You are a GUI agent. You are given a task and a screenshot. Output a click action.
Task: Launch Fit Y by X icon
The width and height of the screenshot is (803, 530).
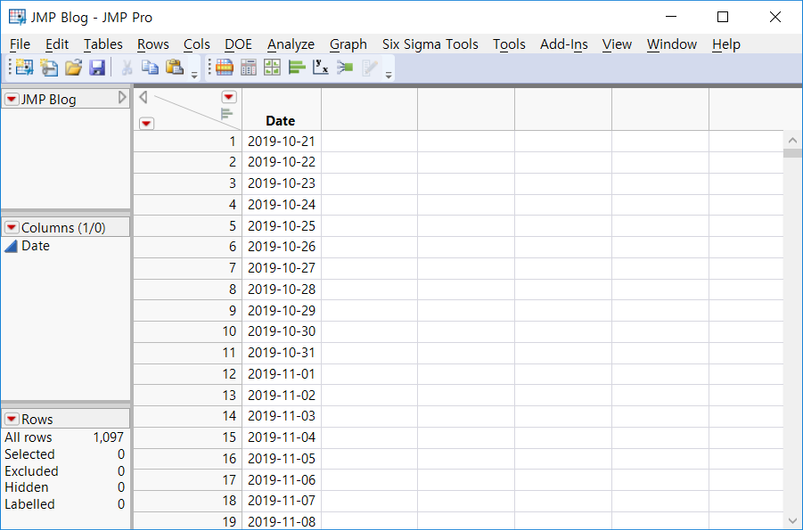321,67
